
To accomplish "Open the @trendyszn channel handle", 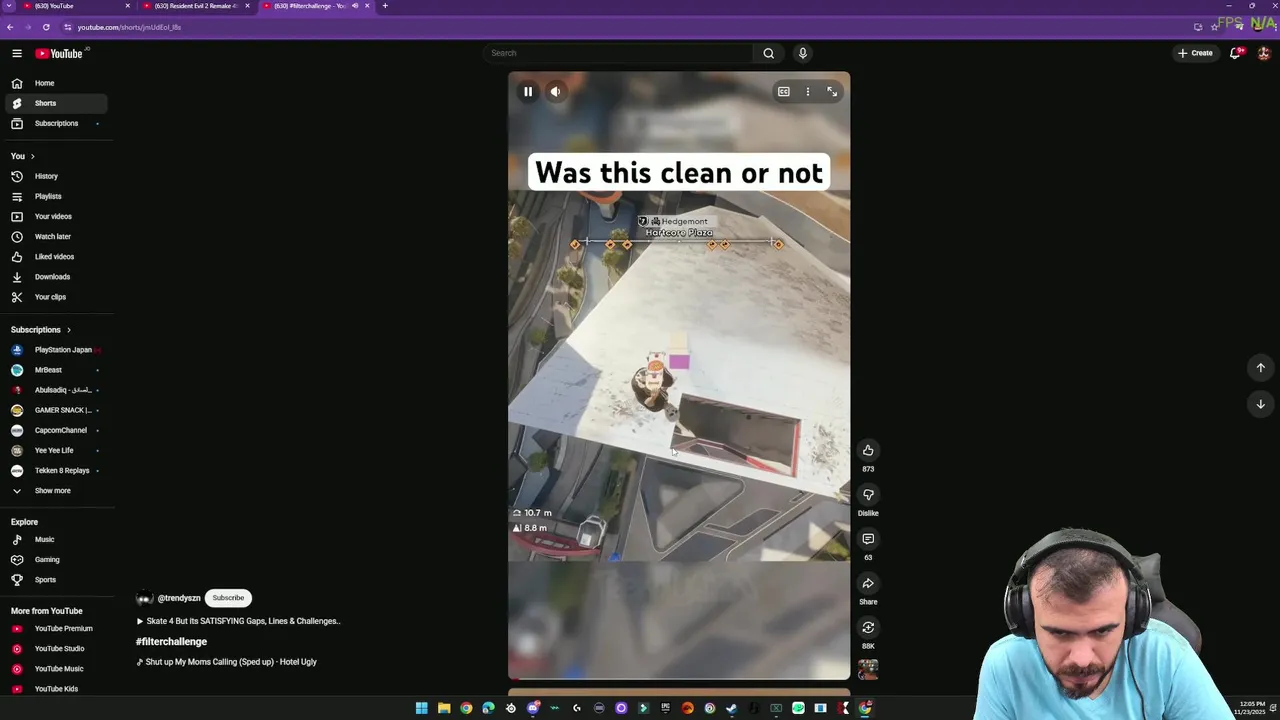I will click(179, 598).
